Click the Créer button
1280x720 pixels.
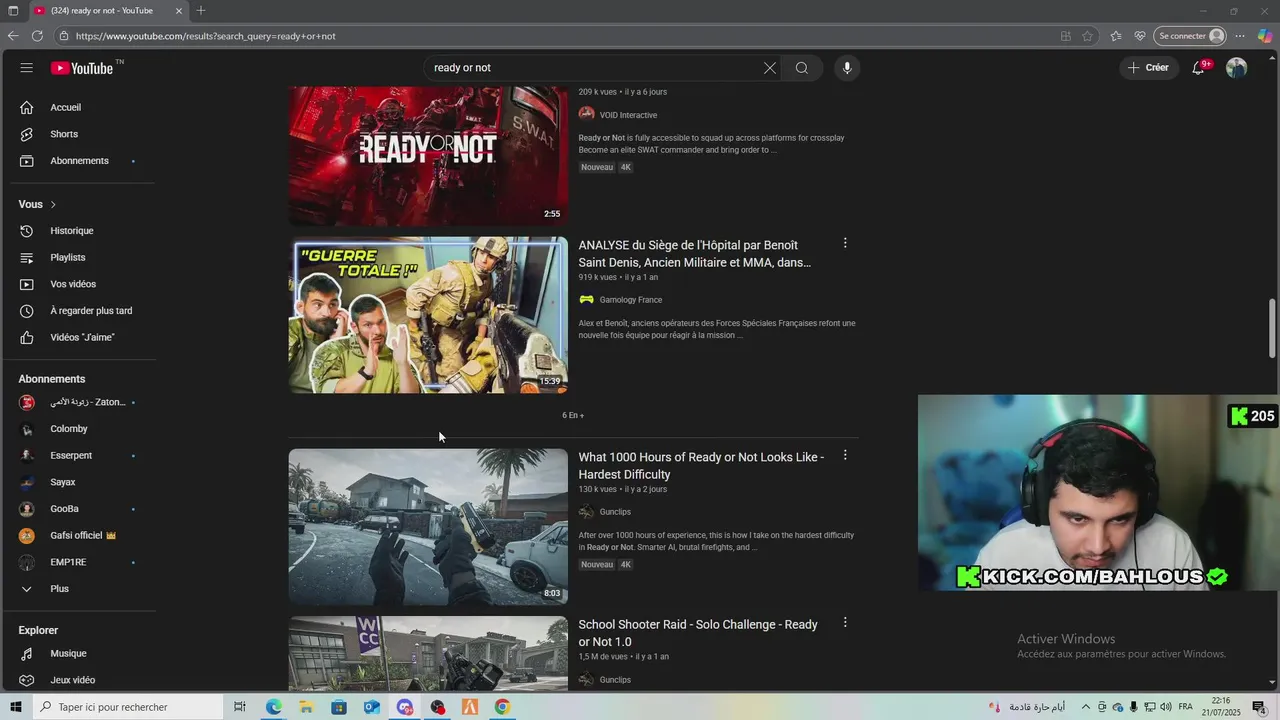click(1148, 68)
